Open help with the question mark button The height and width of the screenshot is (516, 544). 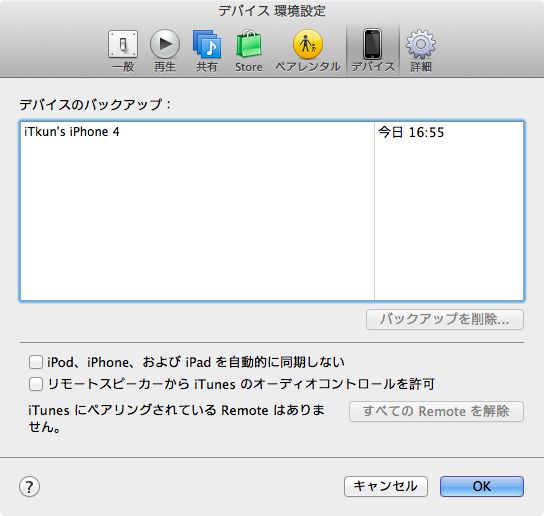pos(29,486)
